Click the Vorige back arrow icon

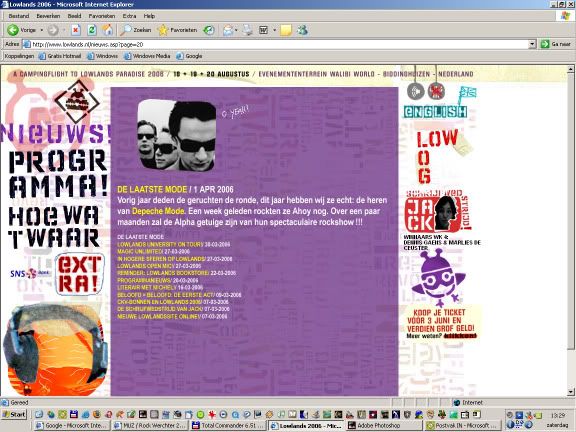click(13, 30)
